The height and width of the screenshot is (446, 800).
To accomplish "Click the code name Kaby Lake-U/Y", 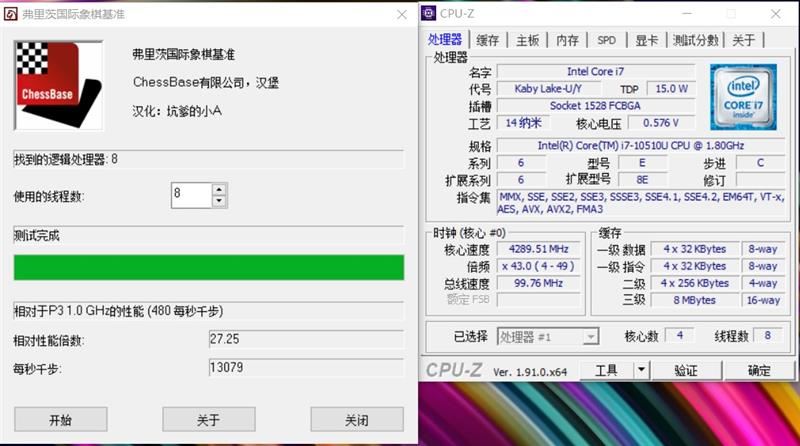I will 548,89.
